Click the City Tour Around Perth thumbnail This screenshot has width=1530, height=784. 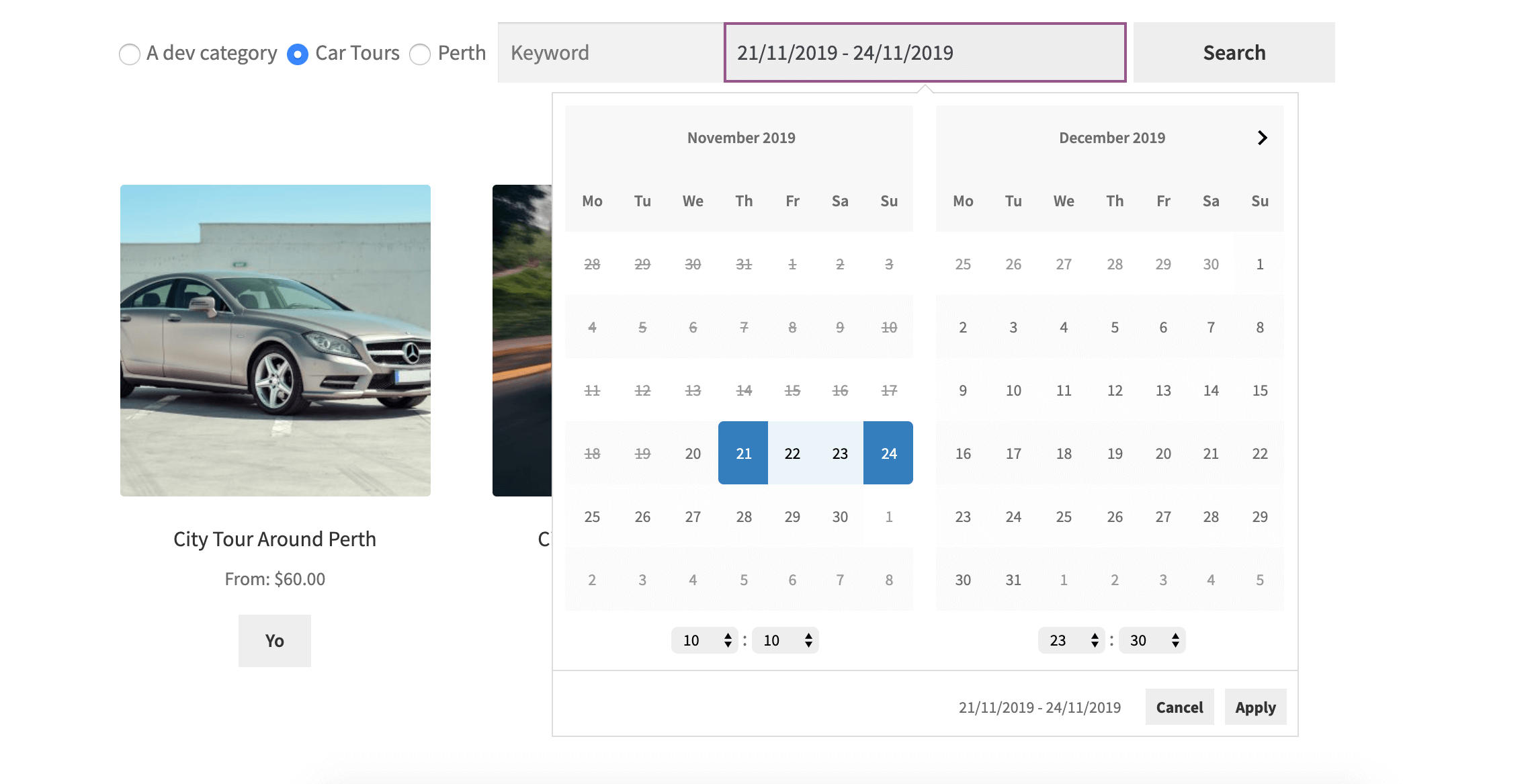tap(274, 340)
